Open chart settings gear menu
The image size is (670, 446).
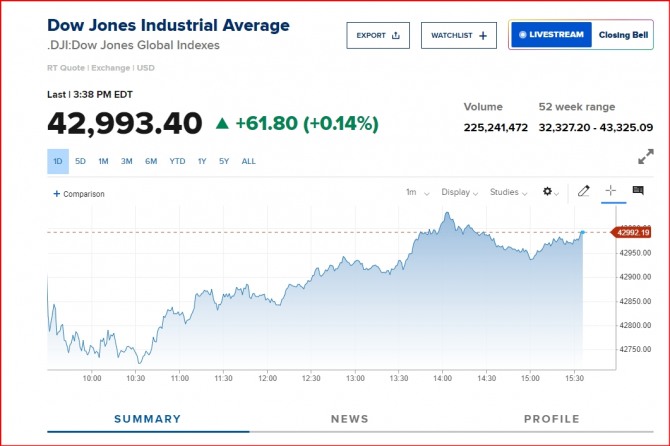(549, 192)
